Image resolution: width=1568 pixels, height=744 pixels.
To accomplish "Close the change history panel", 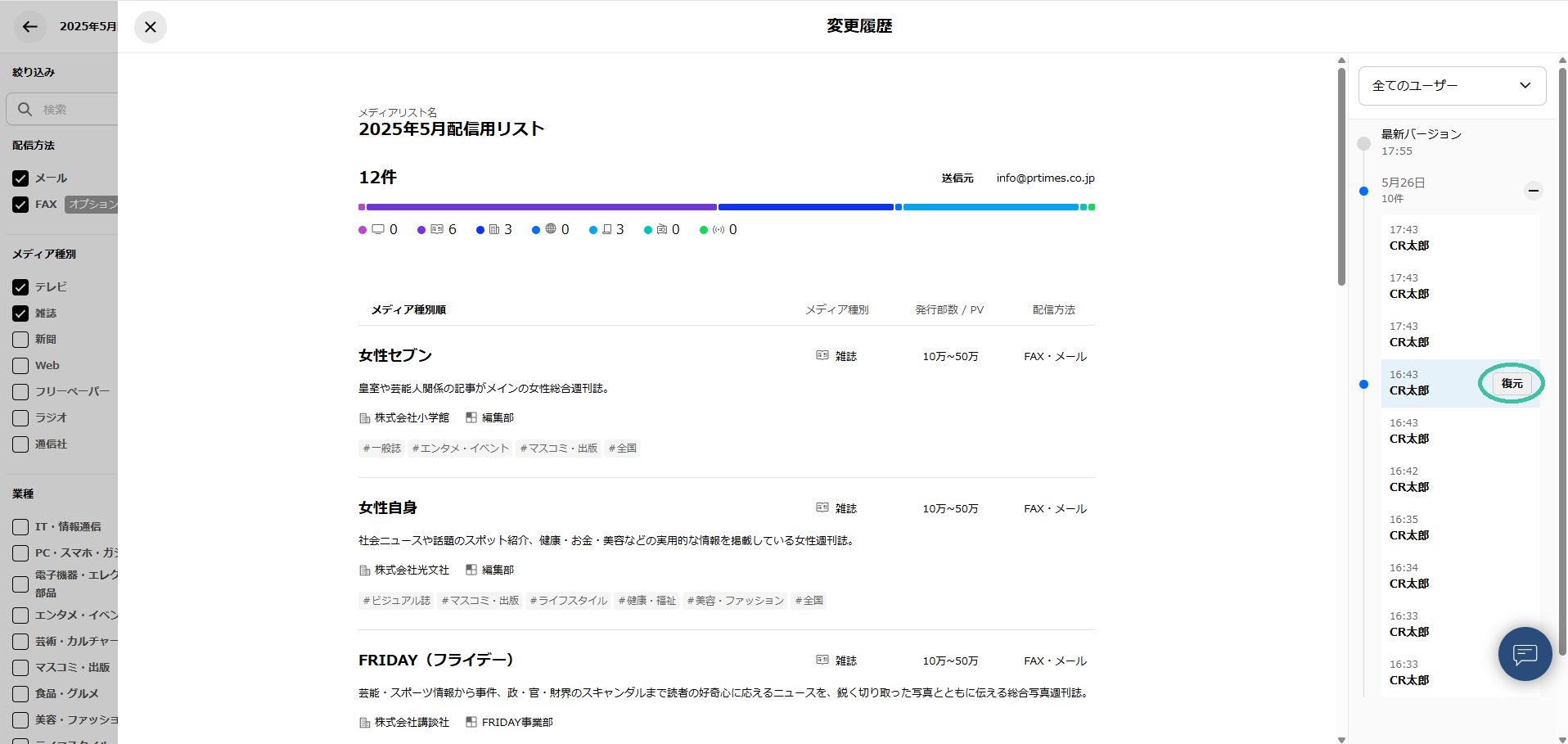I will click(151, 27).
